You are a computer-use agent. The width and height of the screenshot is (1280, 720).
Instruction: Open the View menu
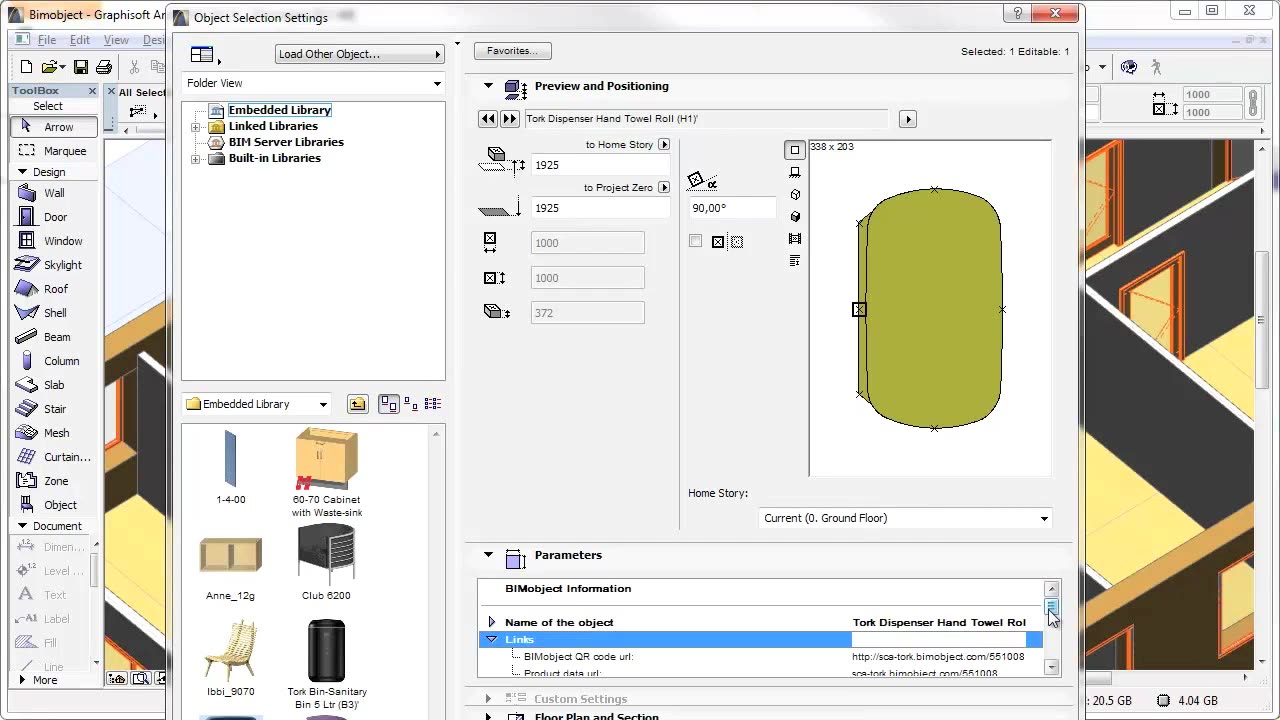tap(116, 40)
